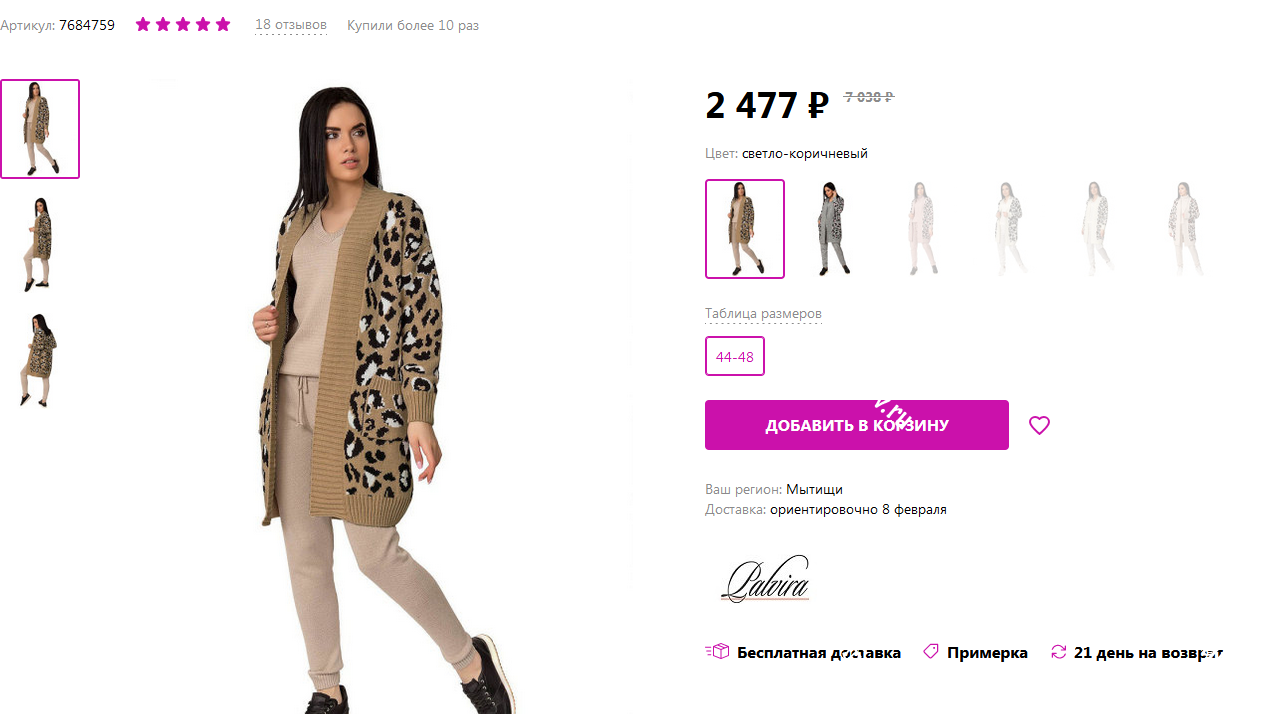Add item to favorites via heart icon
Screen dimensions: 1280x714
tap(1039, 425)
